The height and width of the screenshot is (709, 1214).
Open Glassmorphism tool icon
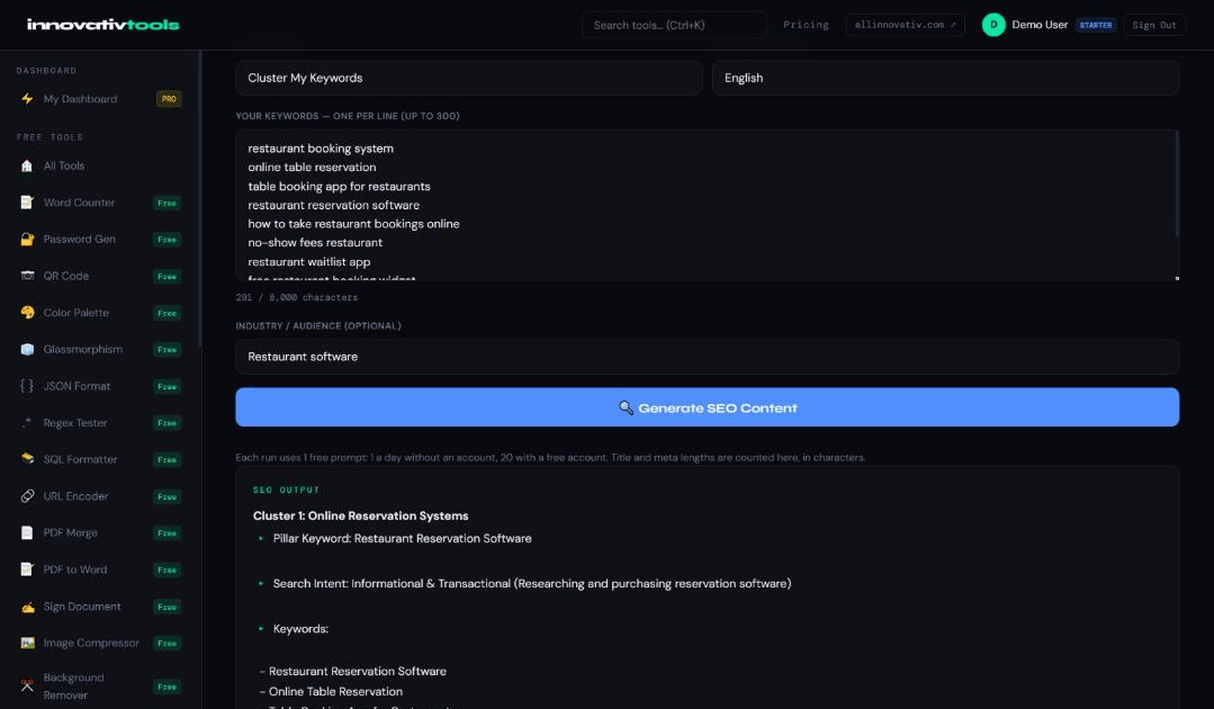(27, 350)
